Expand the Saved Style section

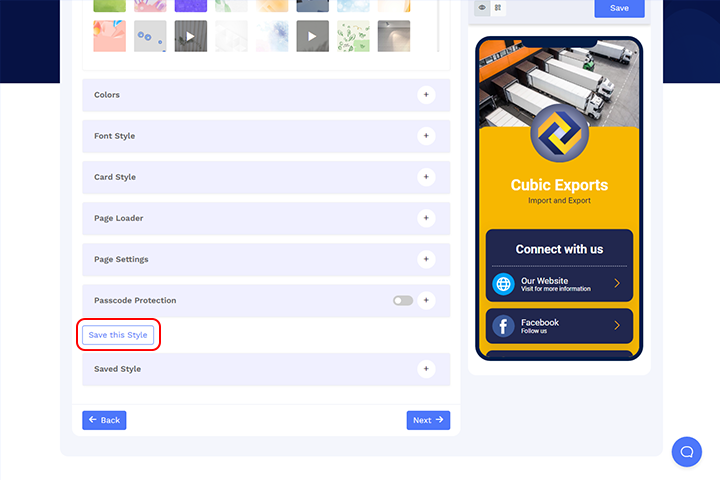426,369
